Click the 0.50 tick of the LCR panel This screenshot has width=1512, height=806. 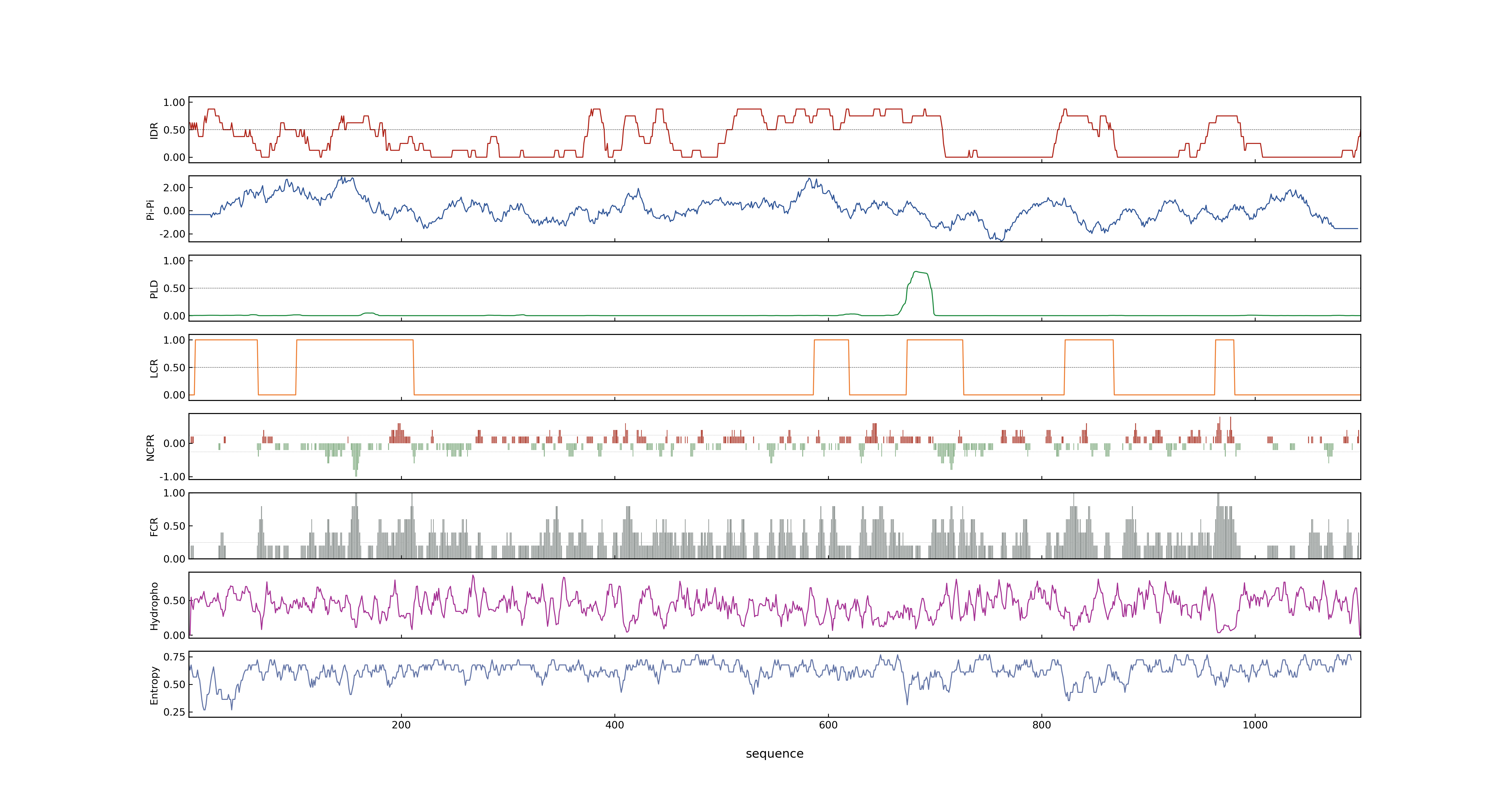point(174,368)
